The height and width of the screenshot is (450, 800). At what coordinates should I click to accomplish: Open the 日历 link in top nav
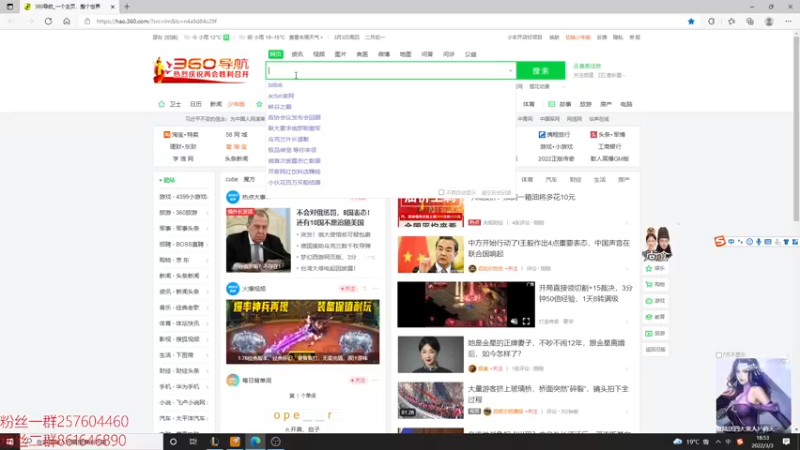click(195, 104)
